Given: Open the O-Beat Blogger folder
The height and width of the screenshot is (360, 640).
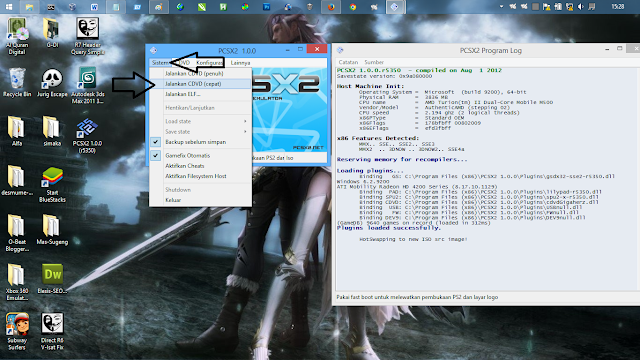Looking at the screenshot, I should point(17,233).
